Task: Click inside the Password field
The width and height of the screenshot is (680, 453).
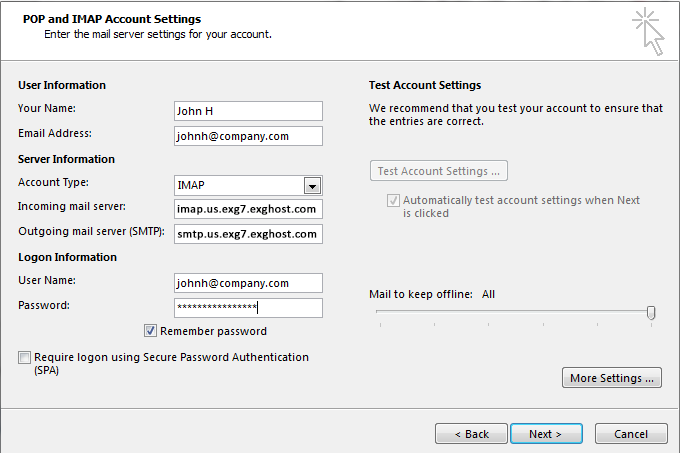Action: click(x=248, y=308)
